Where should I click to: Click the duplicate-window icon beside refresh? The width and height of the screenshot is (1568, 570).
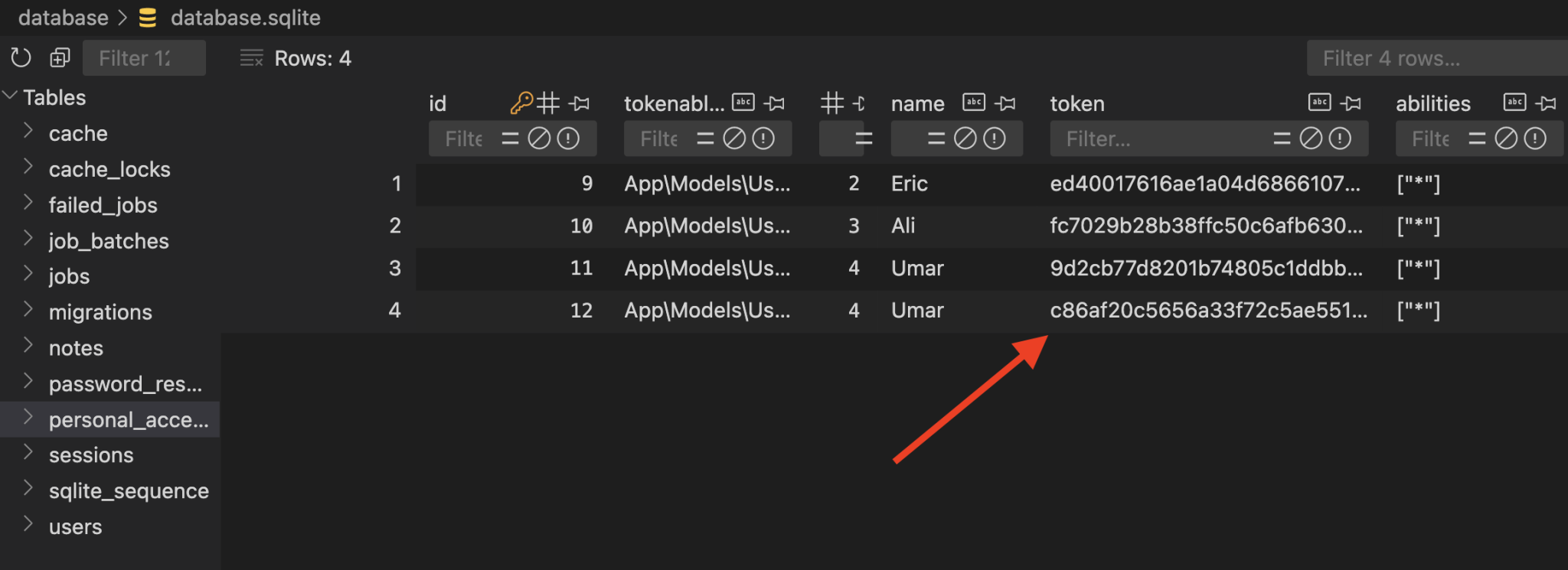tap(60, 58)
